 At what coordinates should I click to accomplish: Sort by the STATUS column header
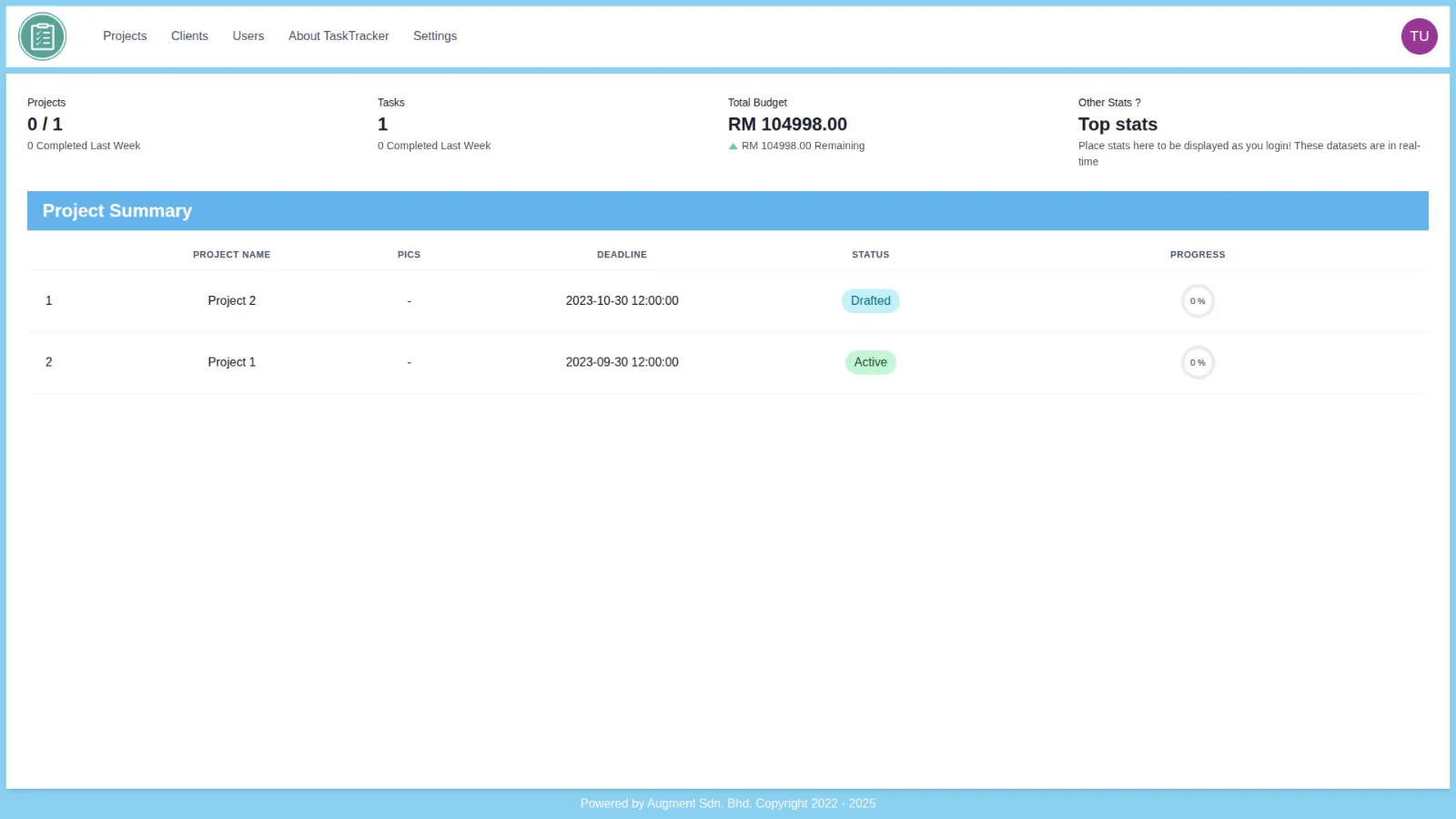pos(870,255)
